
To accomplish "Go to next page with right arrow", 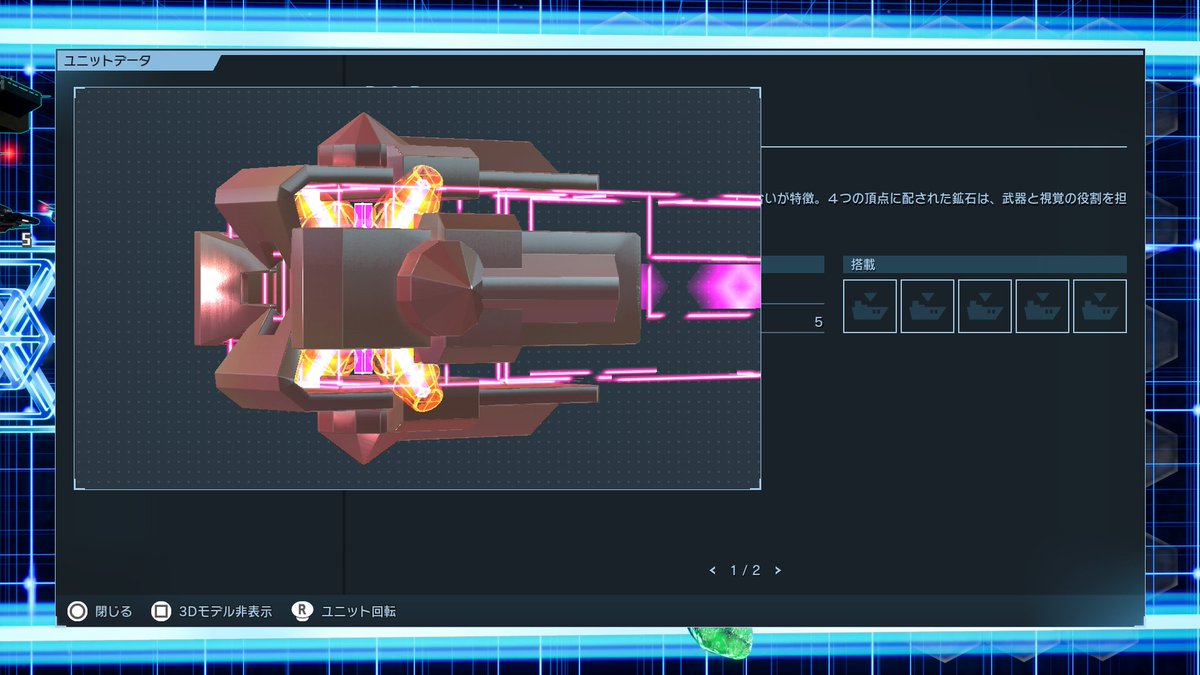I will coord(778,571).
